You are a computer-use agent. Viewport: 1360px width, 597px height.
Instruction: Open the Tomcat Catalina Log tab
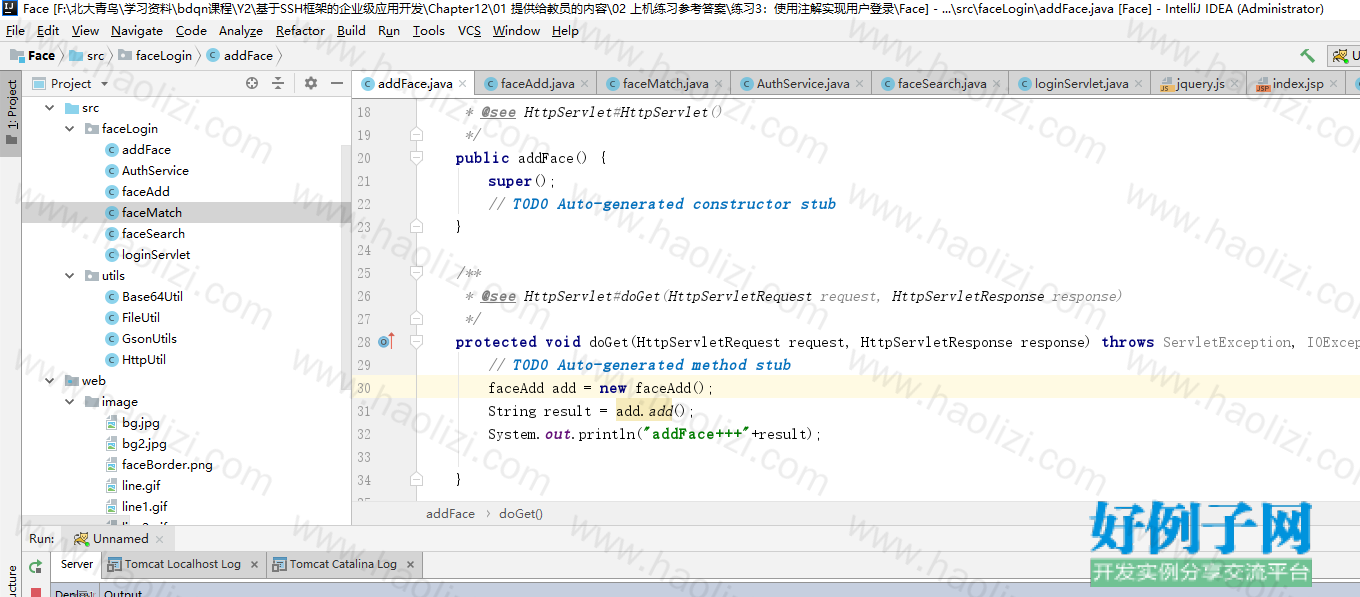click(343, 565)
